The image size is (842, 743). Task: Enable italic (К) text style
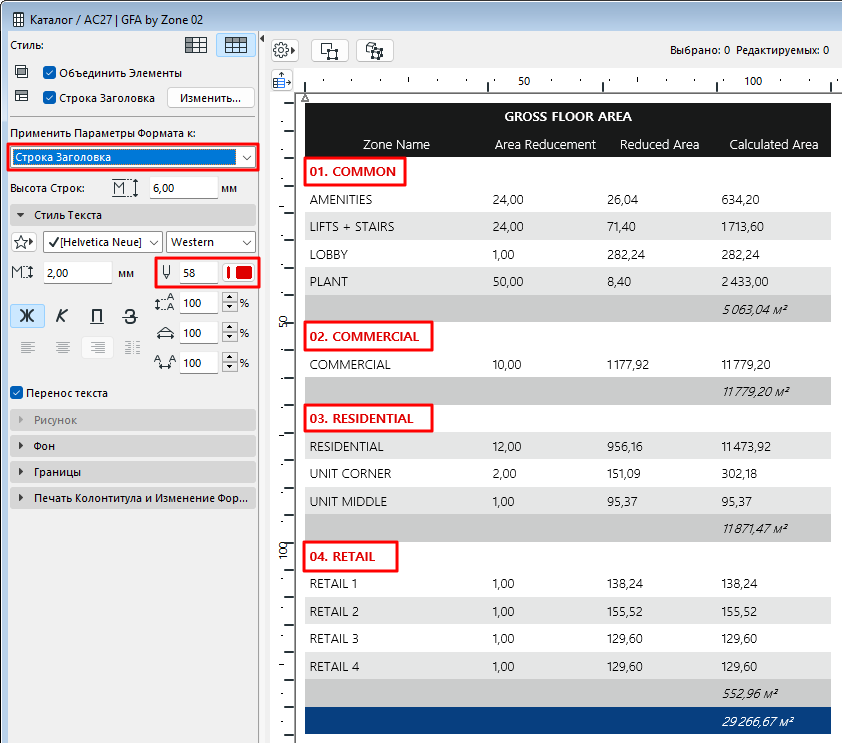point(62,316)
